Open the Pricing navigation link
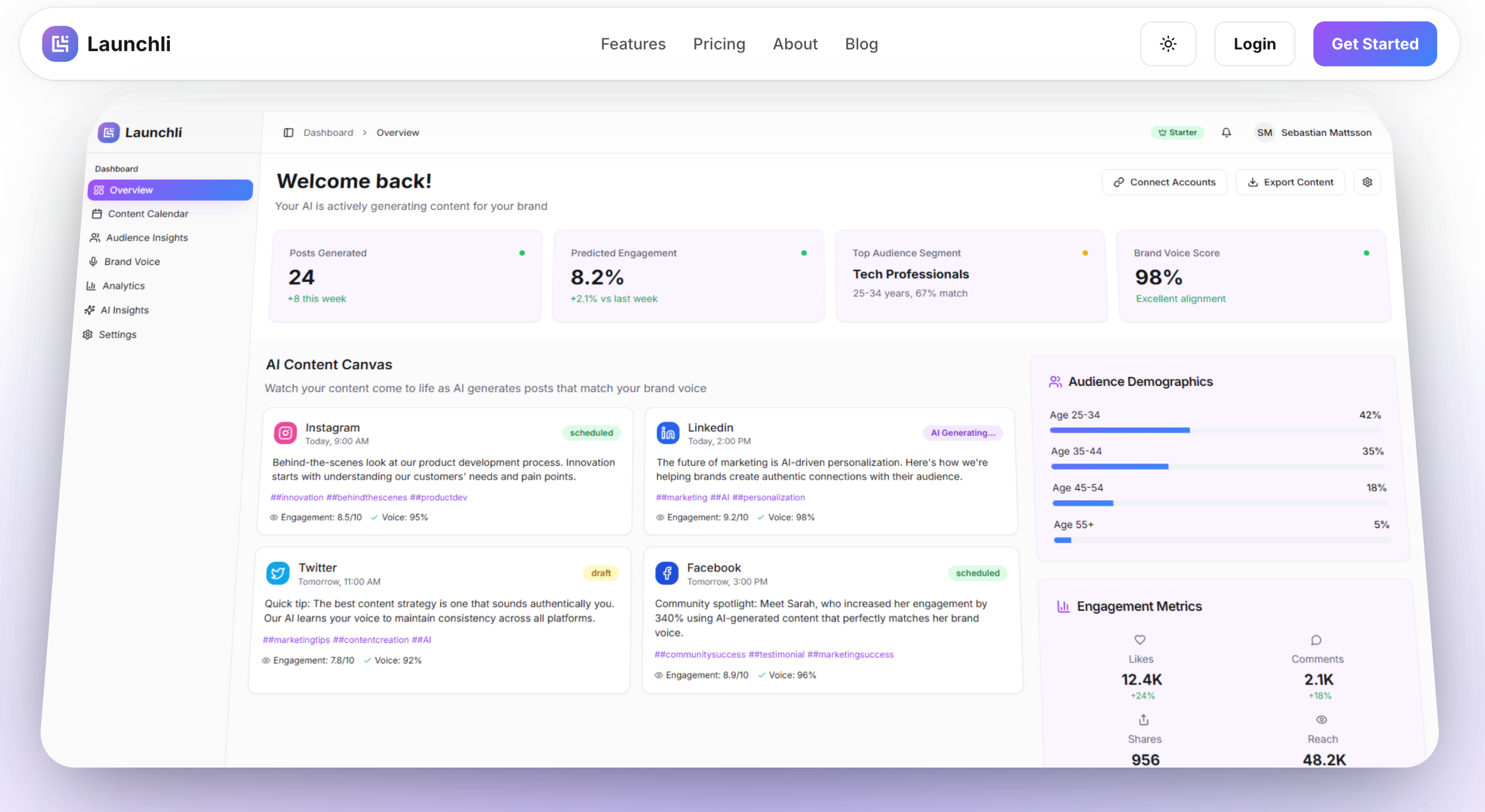1485x812 pixels. pyautogui.click(x=719, y=44)
